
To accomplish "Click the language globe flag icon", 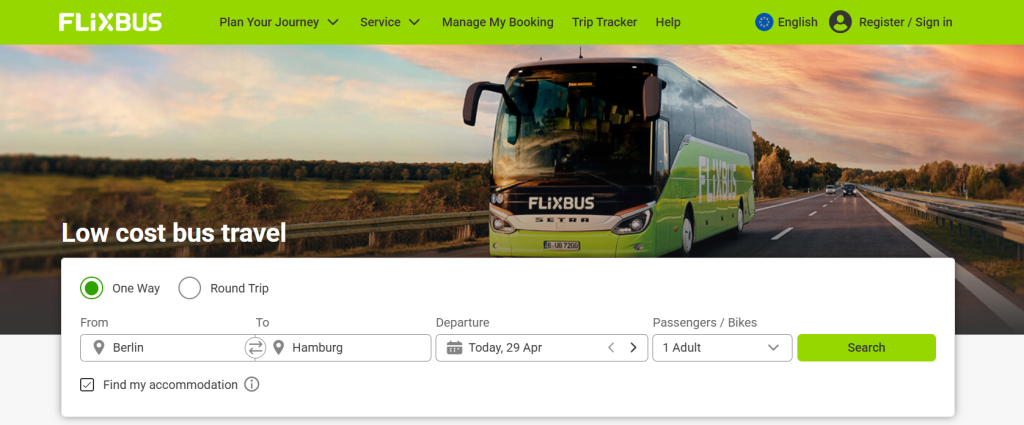I will pos(763,22).
